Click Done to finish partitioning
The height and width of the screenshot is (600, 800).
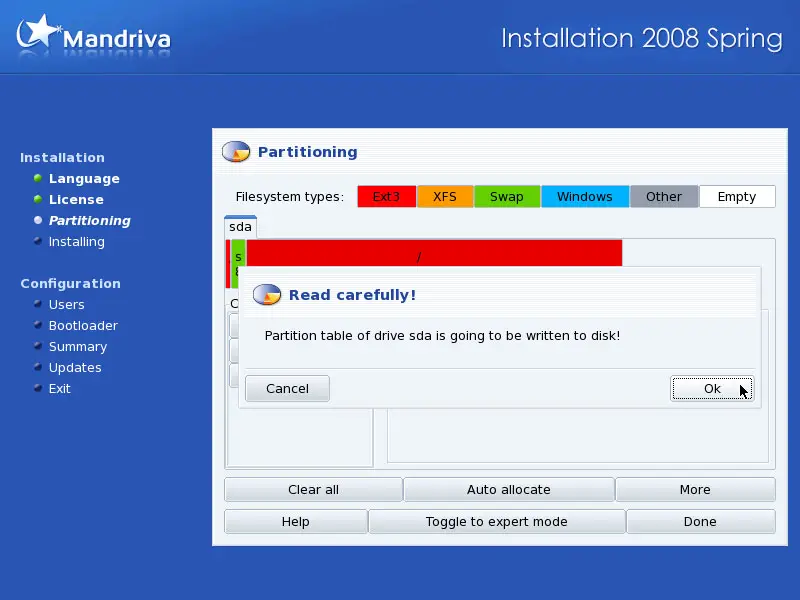tap(701, 521)
